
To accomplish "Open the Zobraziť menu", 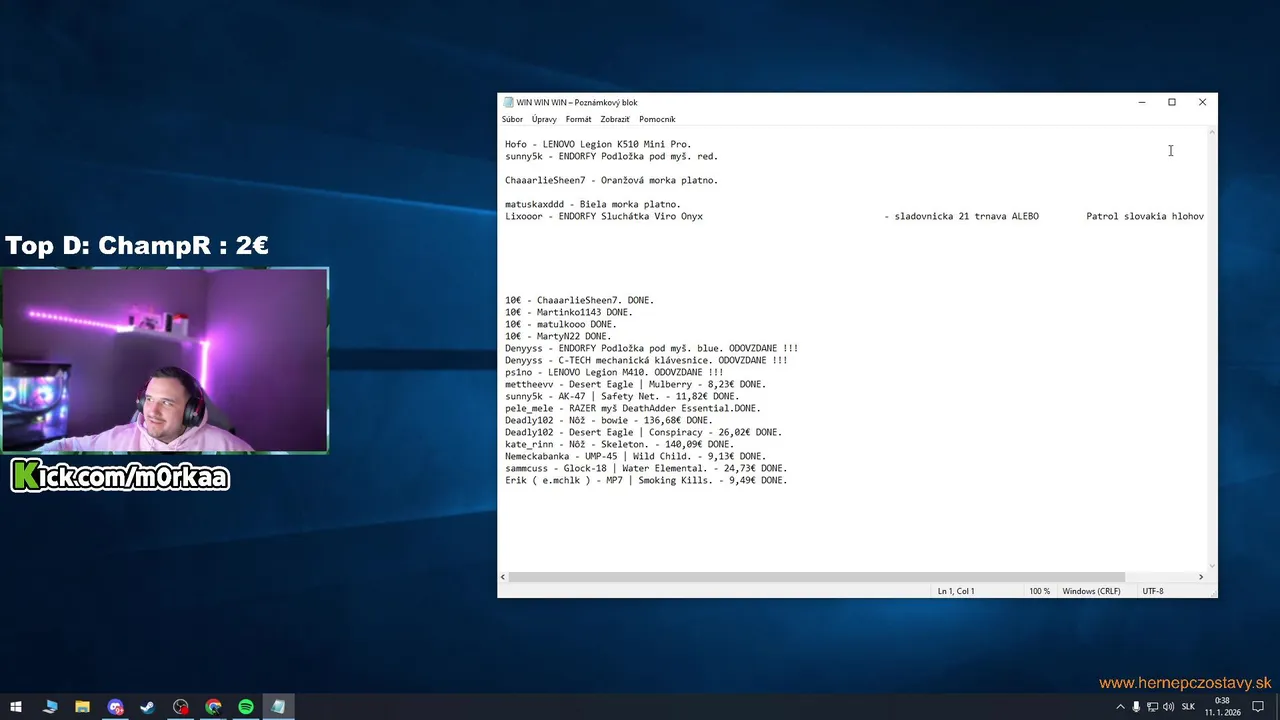I will [615, 119].
